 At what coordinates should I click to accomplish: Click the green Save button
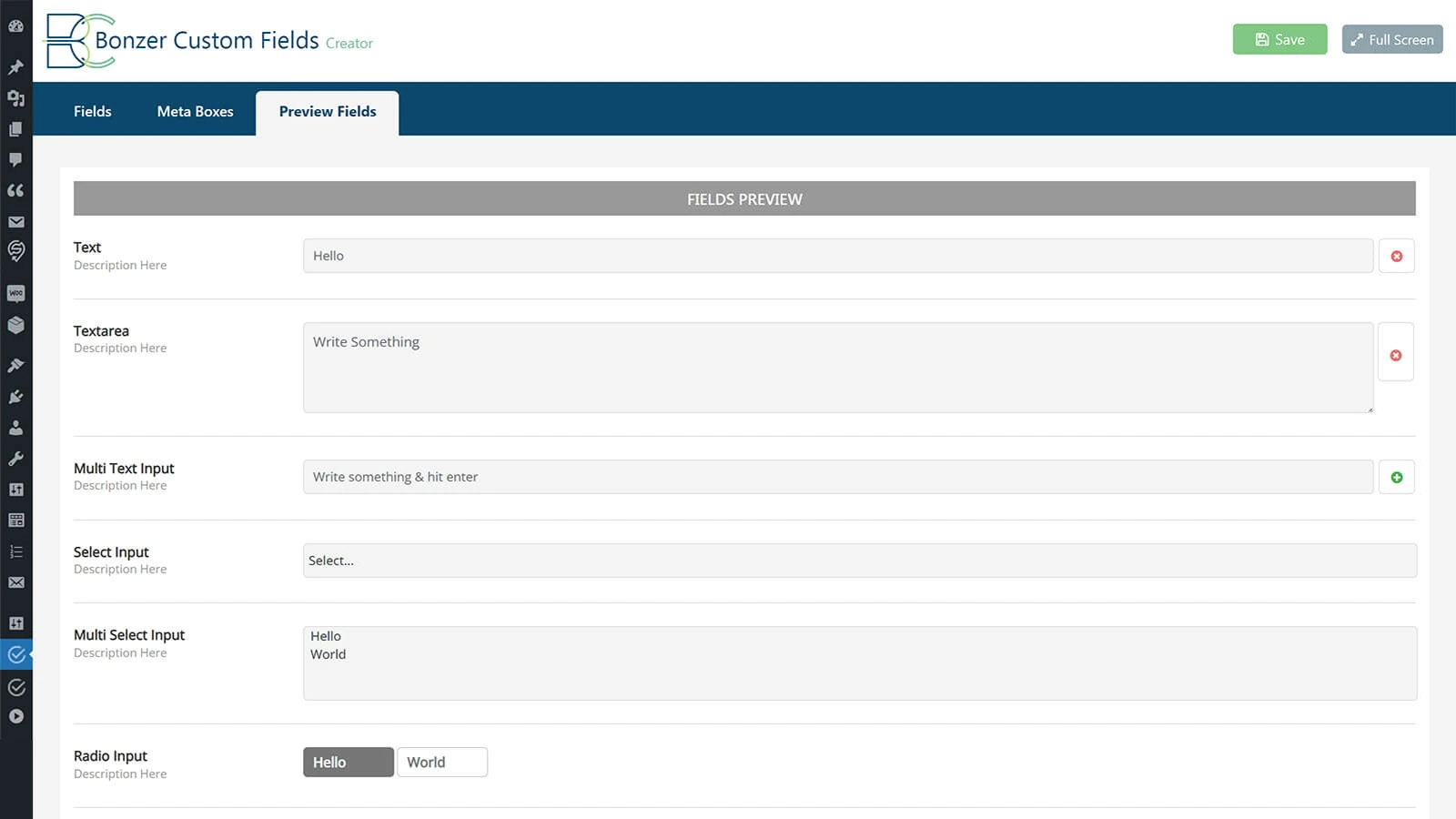pos(1279,39)
